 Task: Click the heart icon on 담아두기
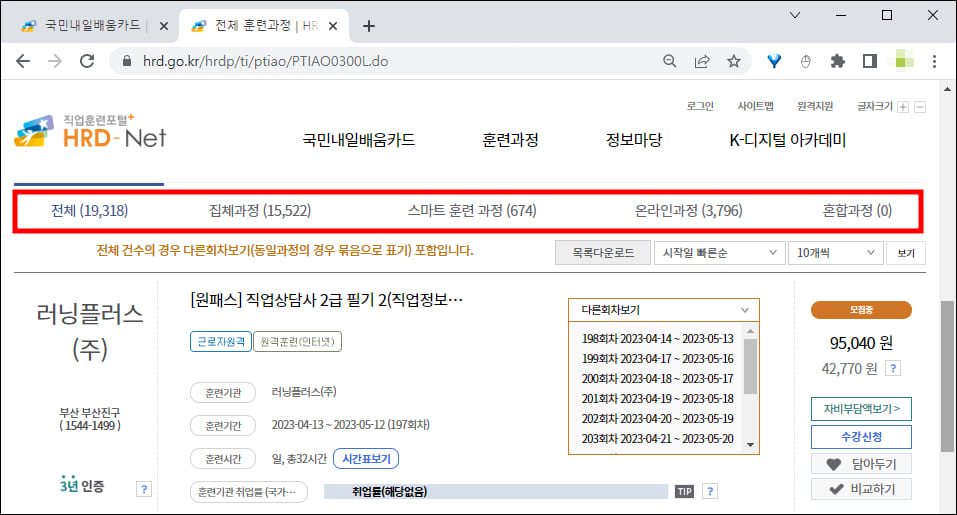[x=834, y=464]
